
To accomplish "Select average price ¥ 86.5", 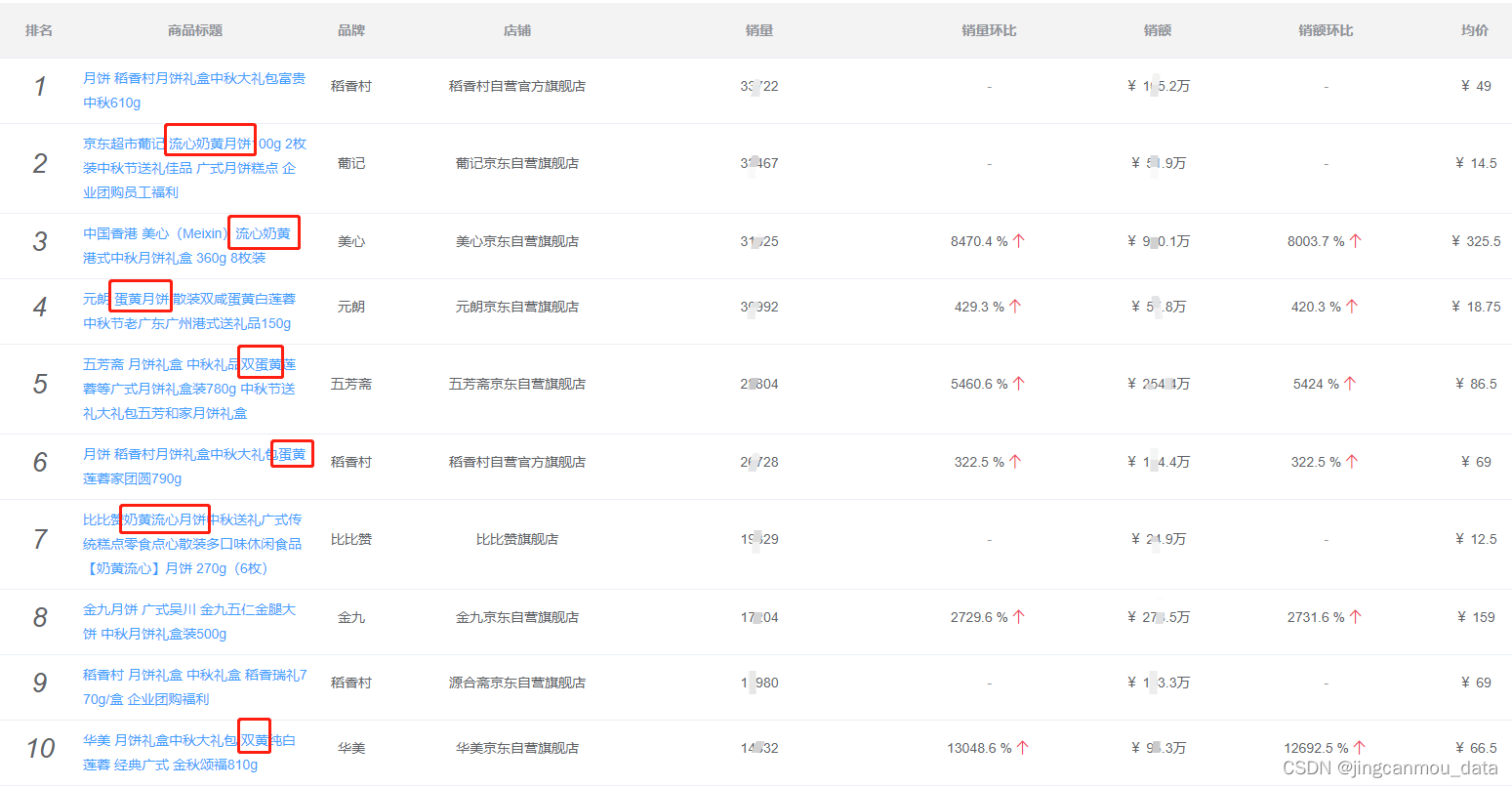I will pos(1476,384).
